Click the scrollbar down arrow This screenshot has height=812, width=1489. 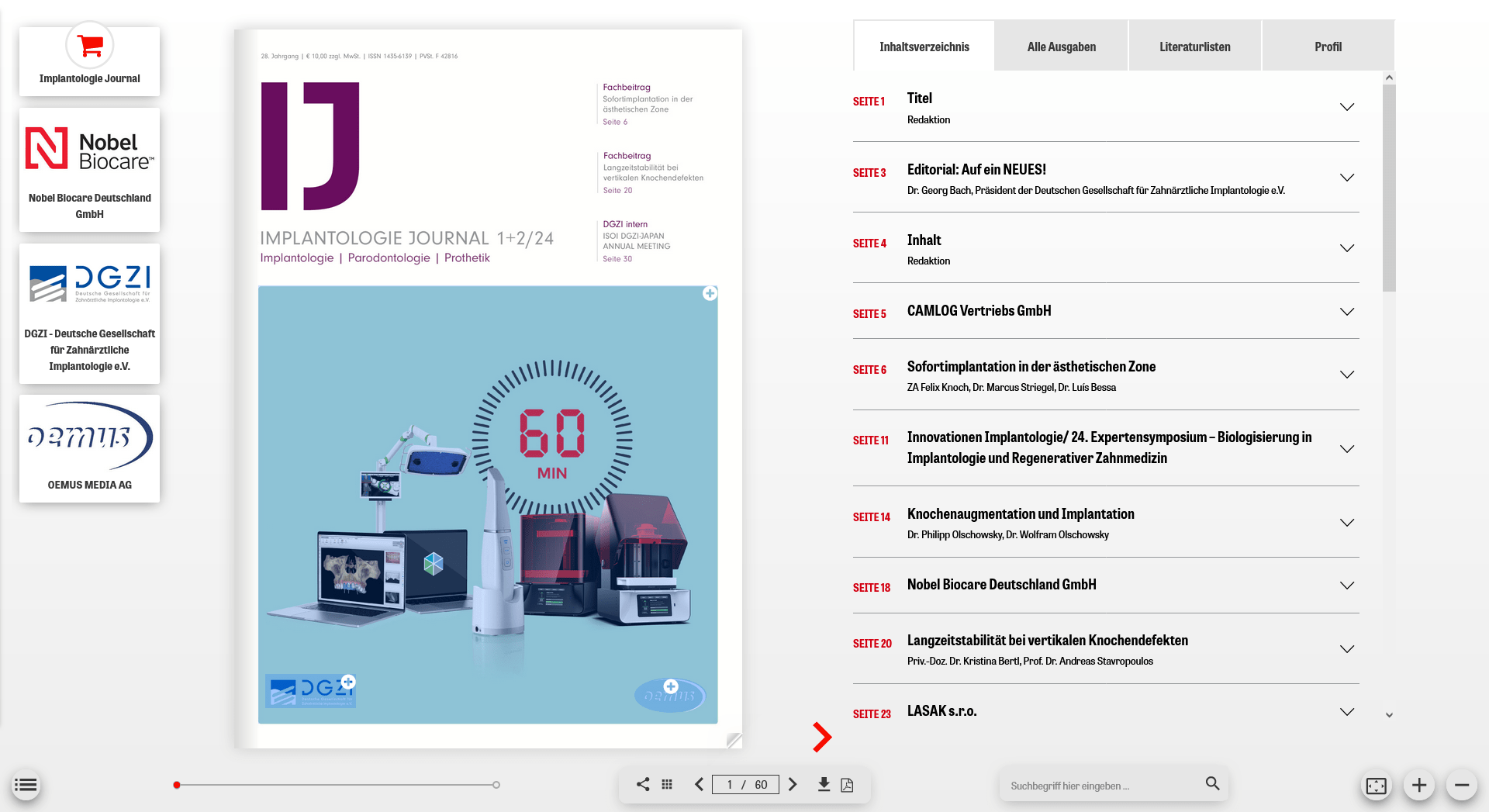[x=1389, y=715]
